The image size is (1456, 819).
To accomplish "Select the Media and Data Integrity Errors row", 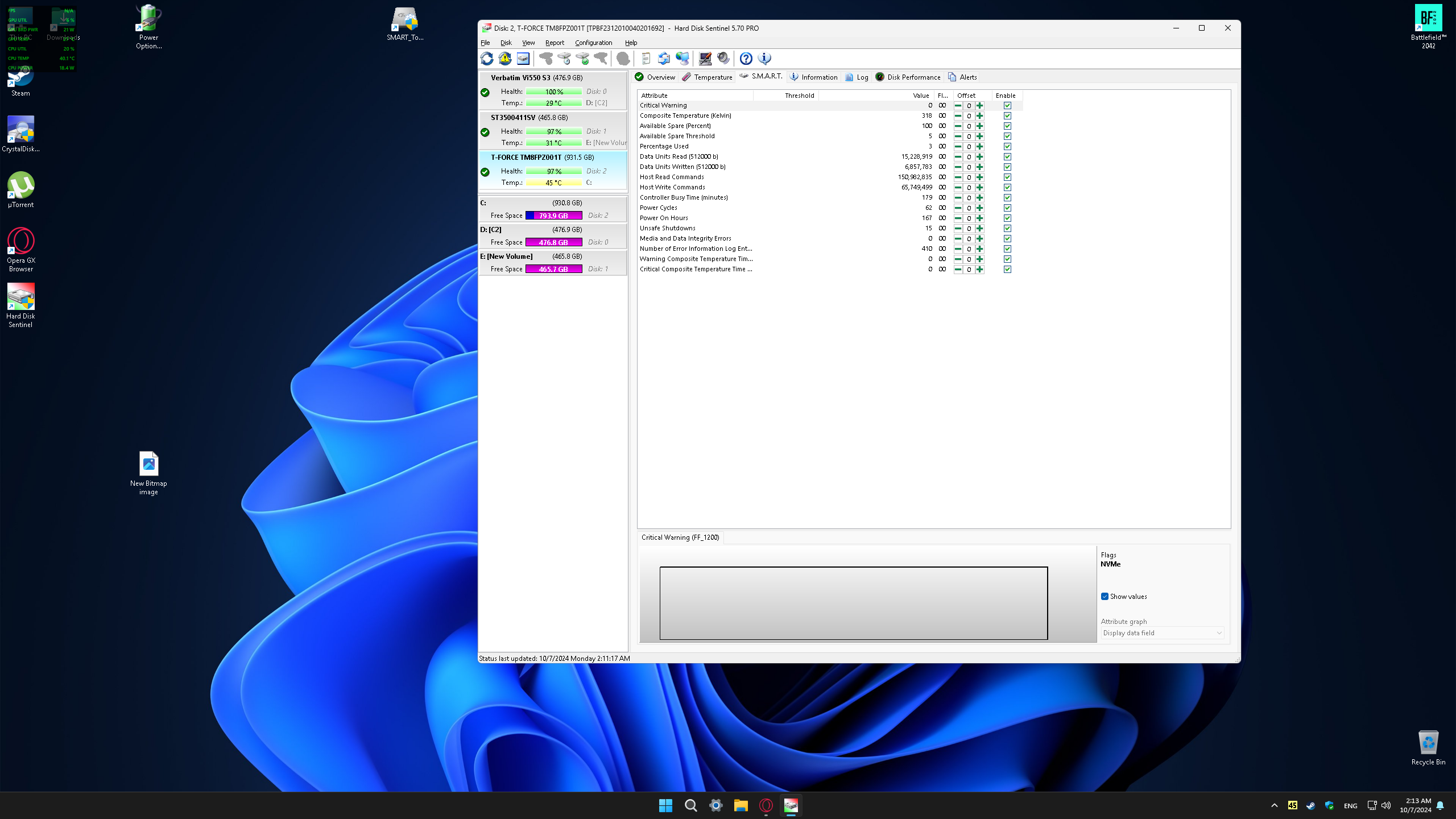I will (x=830, y=239).
